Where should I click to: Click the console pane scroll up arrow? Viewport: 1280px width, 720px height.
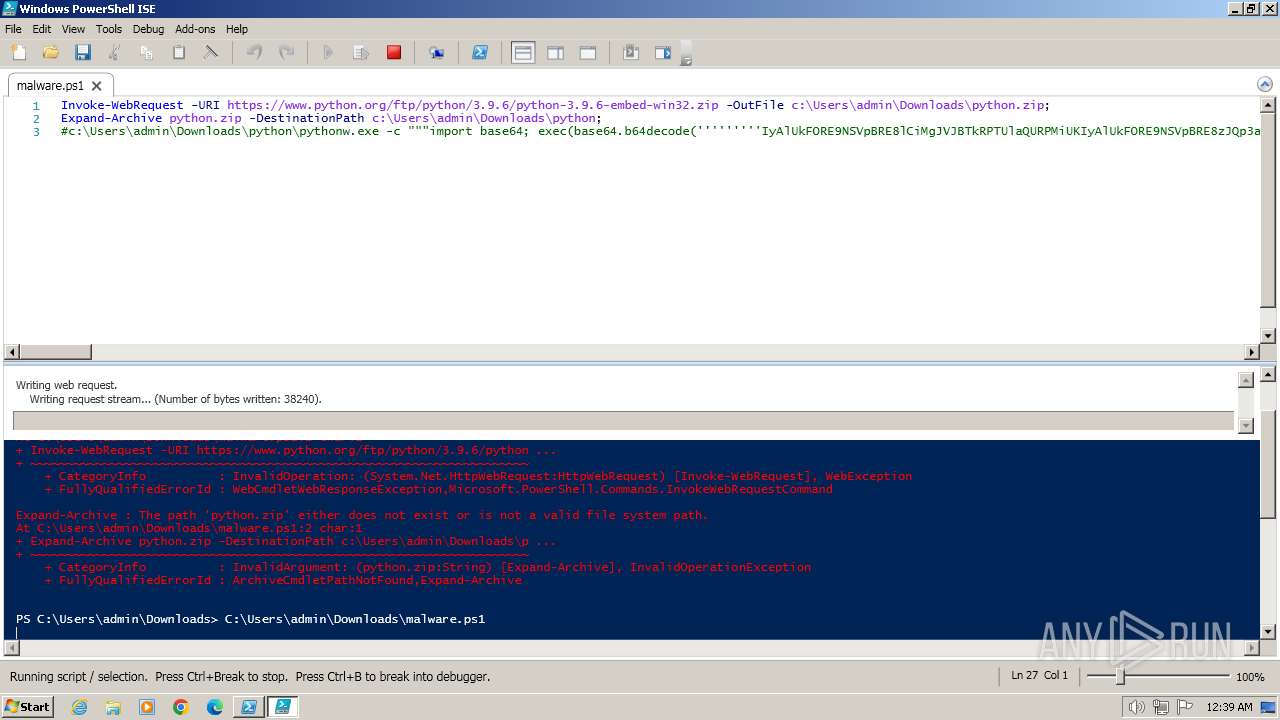(1268, 374)
